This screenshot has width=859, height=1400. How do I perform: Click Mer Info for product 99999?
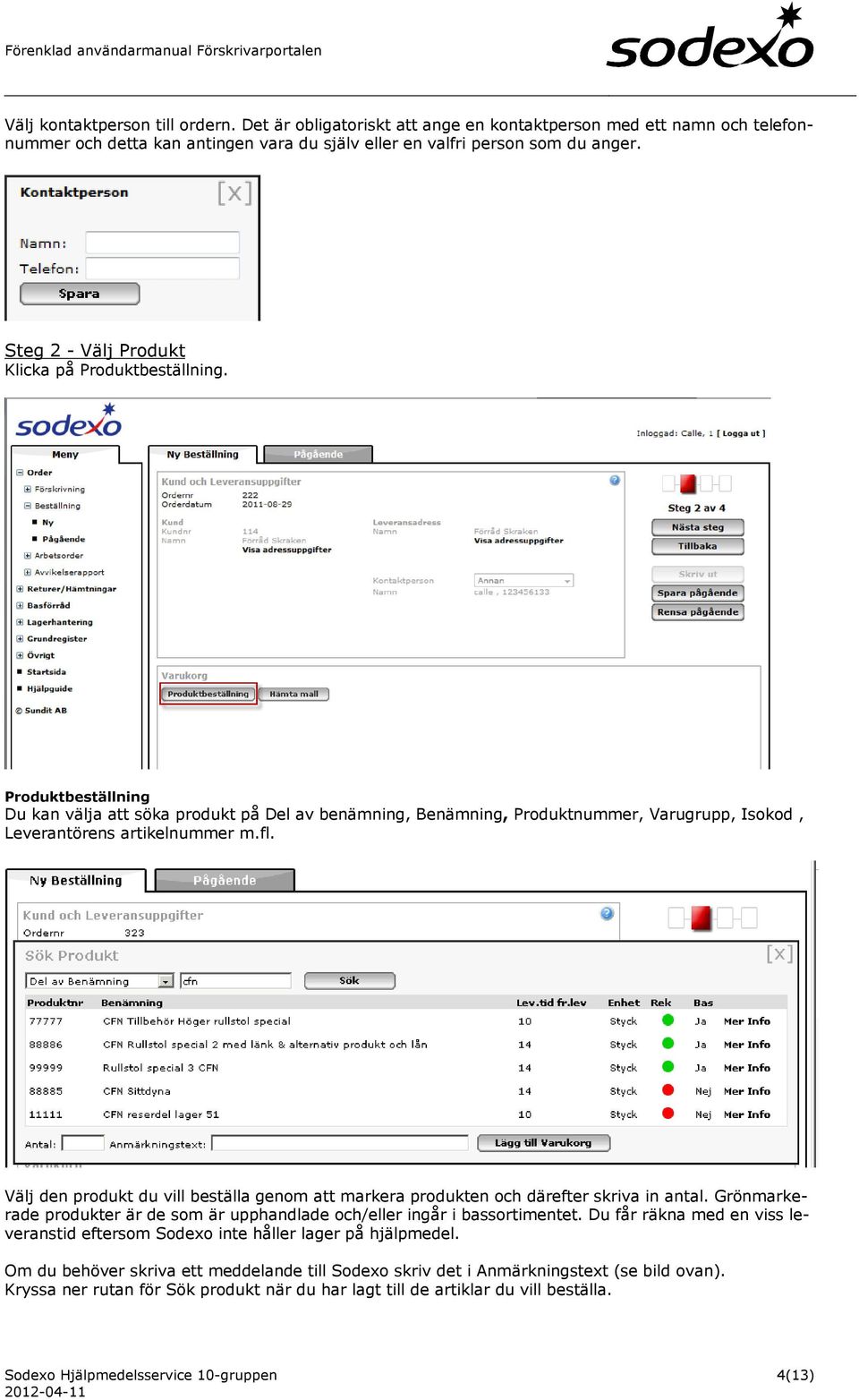pos(747,1068)
